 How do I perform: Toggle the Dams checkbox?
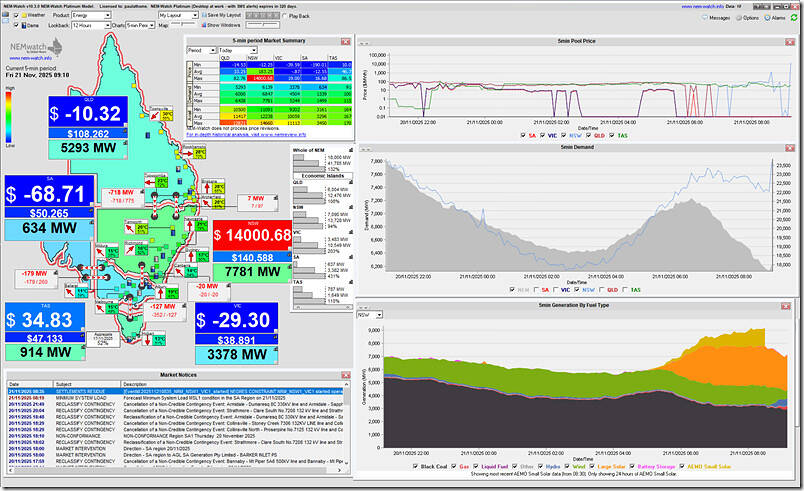(x=16, y=25)
